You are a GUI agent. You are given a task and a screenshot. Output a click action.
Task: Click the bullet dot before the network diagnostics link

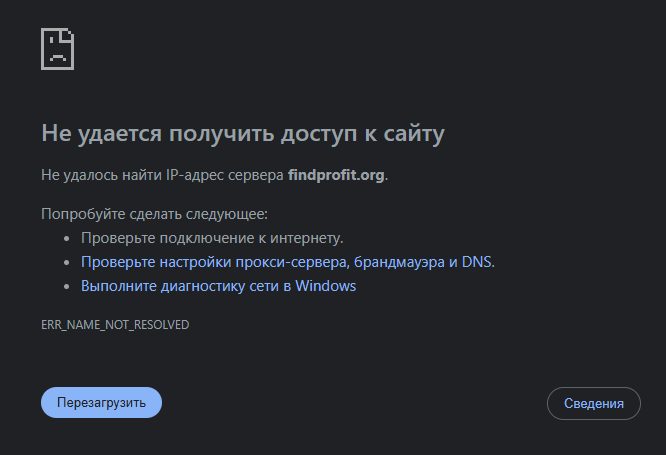coord(67,287)
